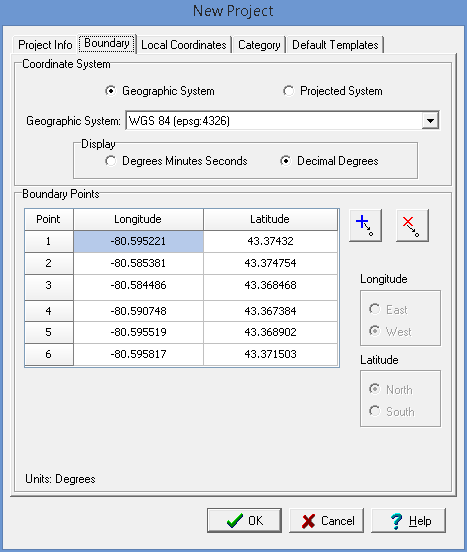Choose Decimal Degrees display option
The image size is (467, 552).
click(285, 161)
